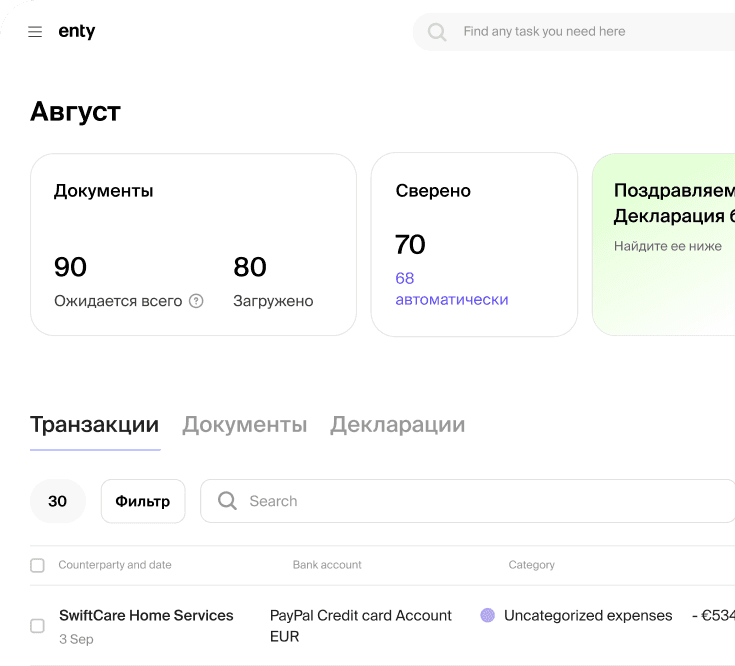735x666 pixels.
Task: Open the hamburger menu icon
Action: click(x=35, y=31)
